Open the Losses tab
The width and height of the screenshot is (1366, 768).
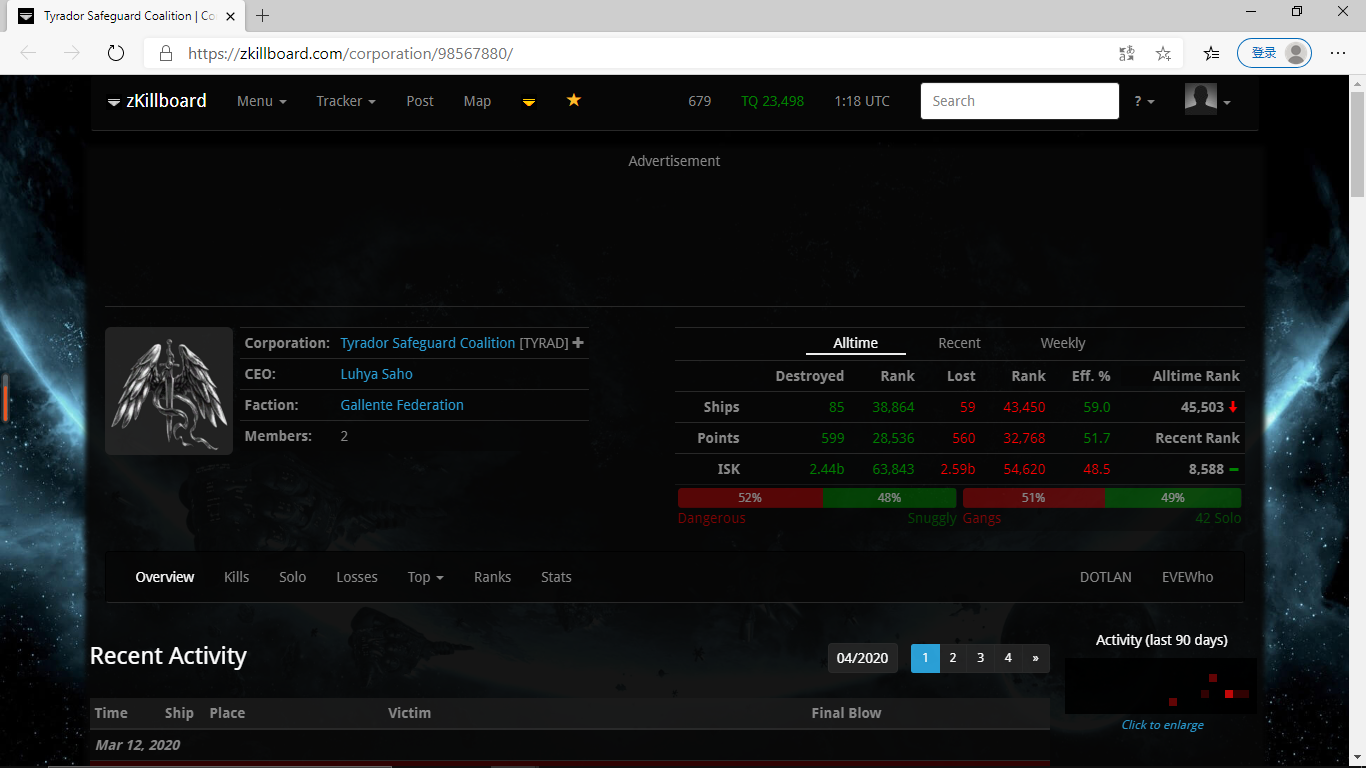(357, 577)
